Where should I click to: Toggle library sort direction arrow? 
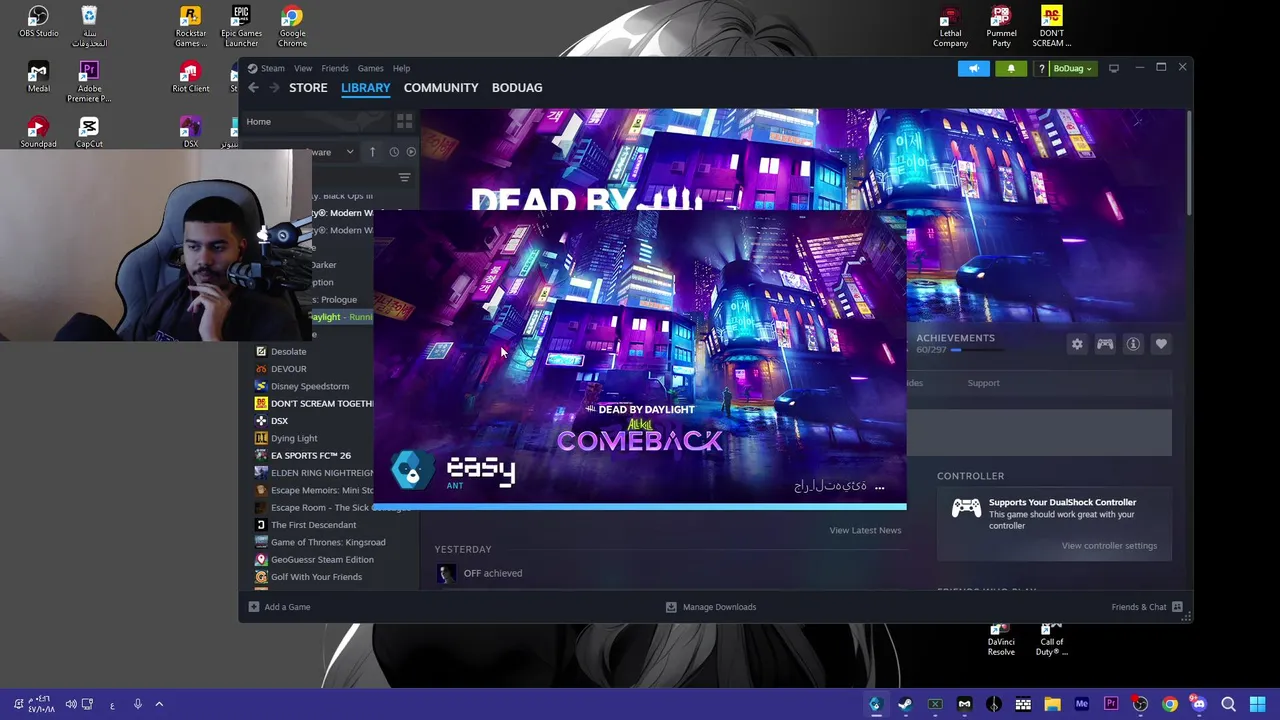372,152
